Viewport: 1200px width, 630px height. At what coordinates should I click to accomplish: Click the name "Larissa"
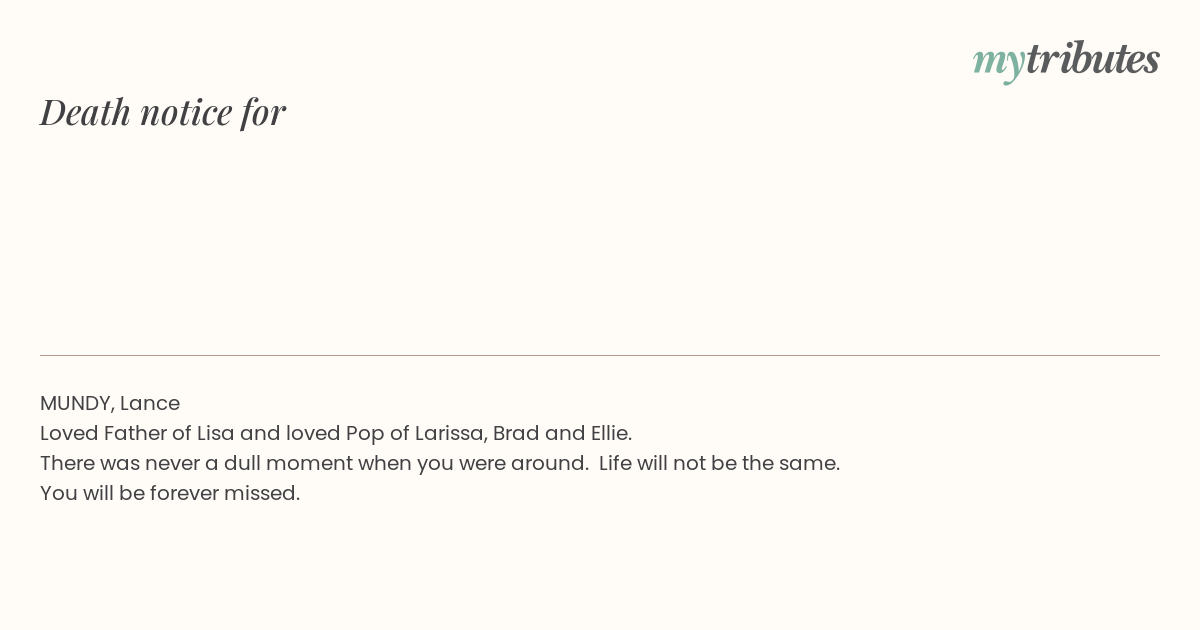coord(450,434)
